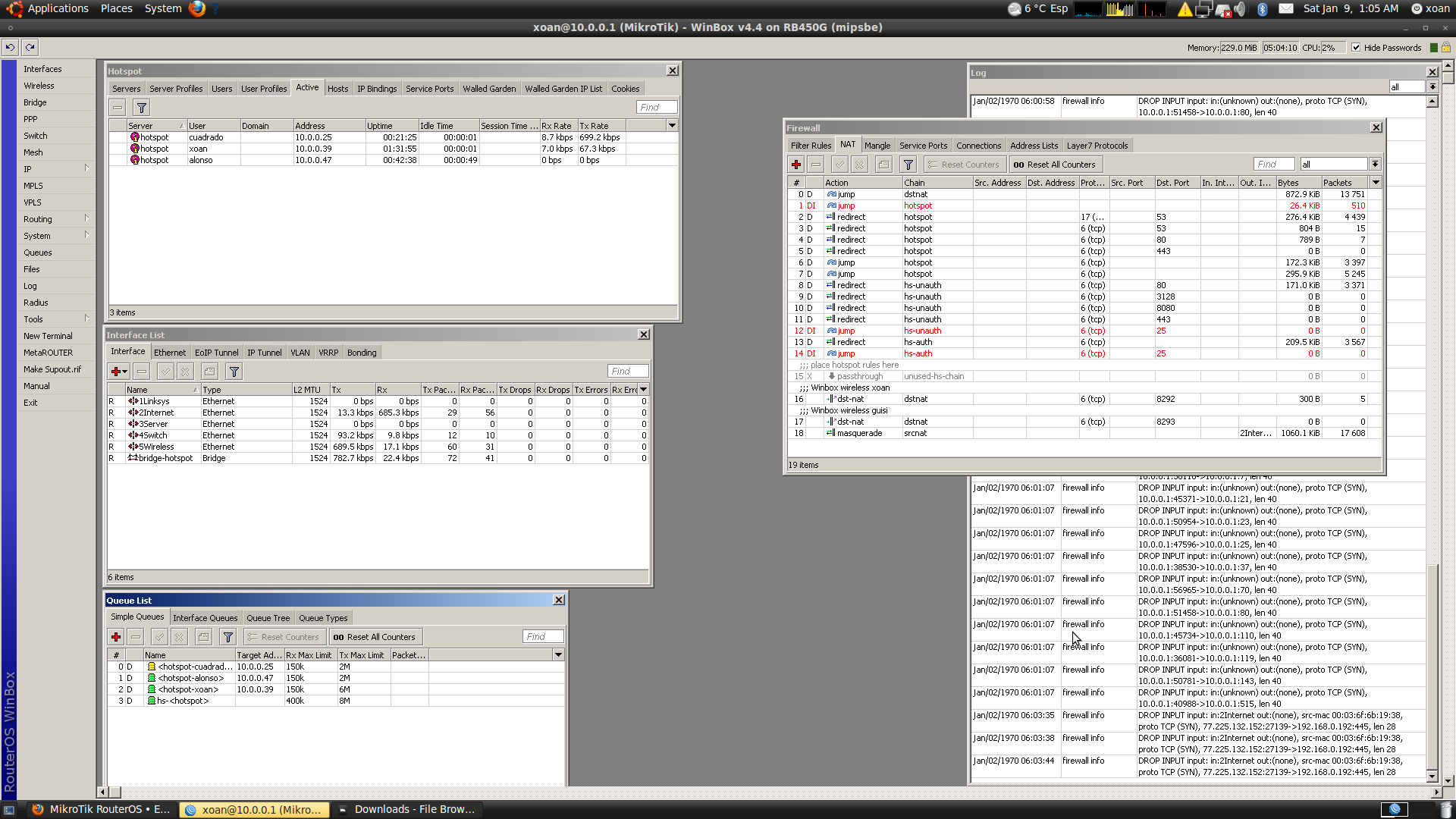Click the red plus add button in Firewall

pyautogui.click(x=795, y=165)
